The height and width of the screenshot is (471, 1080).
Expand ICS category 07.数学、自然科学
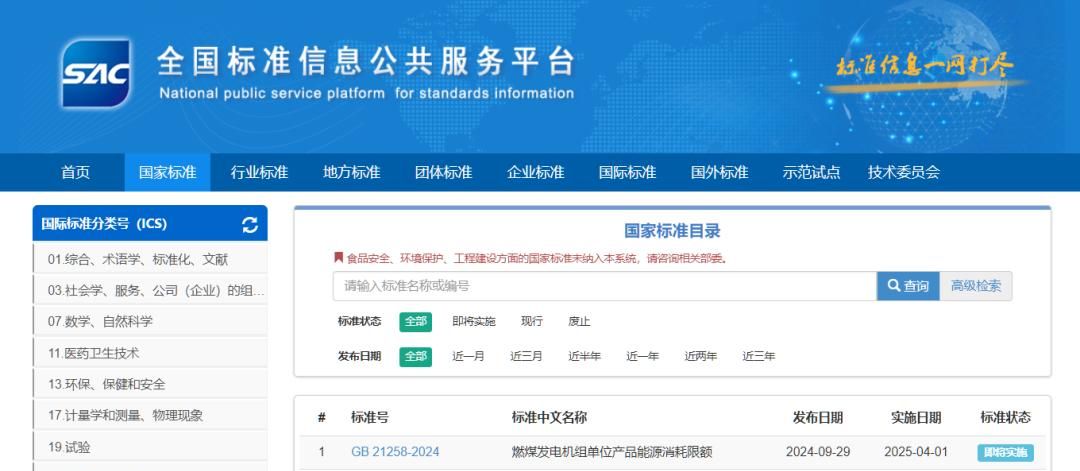click(150, 322)
